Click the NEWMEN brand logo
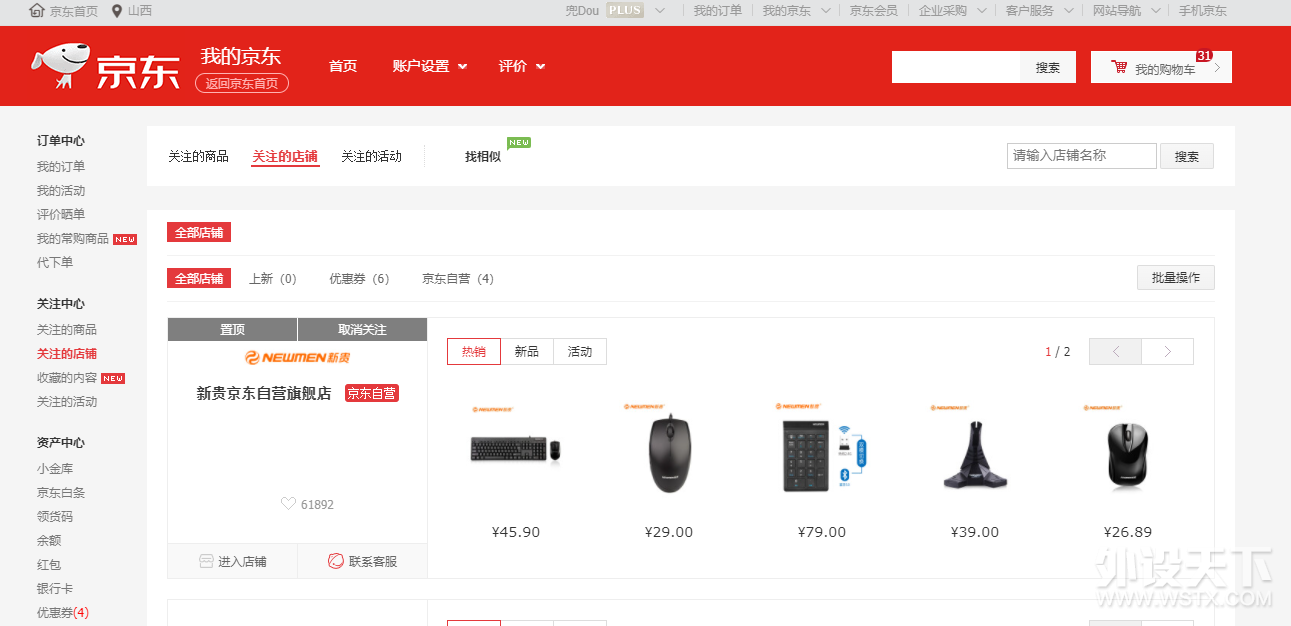The width and height of the screenshot is (1291, 626). point(297,357)
